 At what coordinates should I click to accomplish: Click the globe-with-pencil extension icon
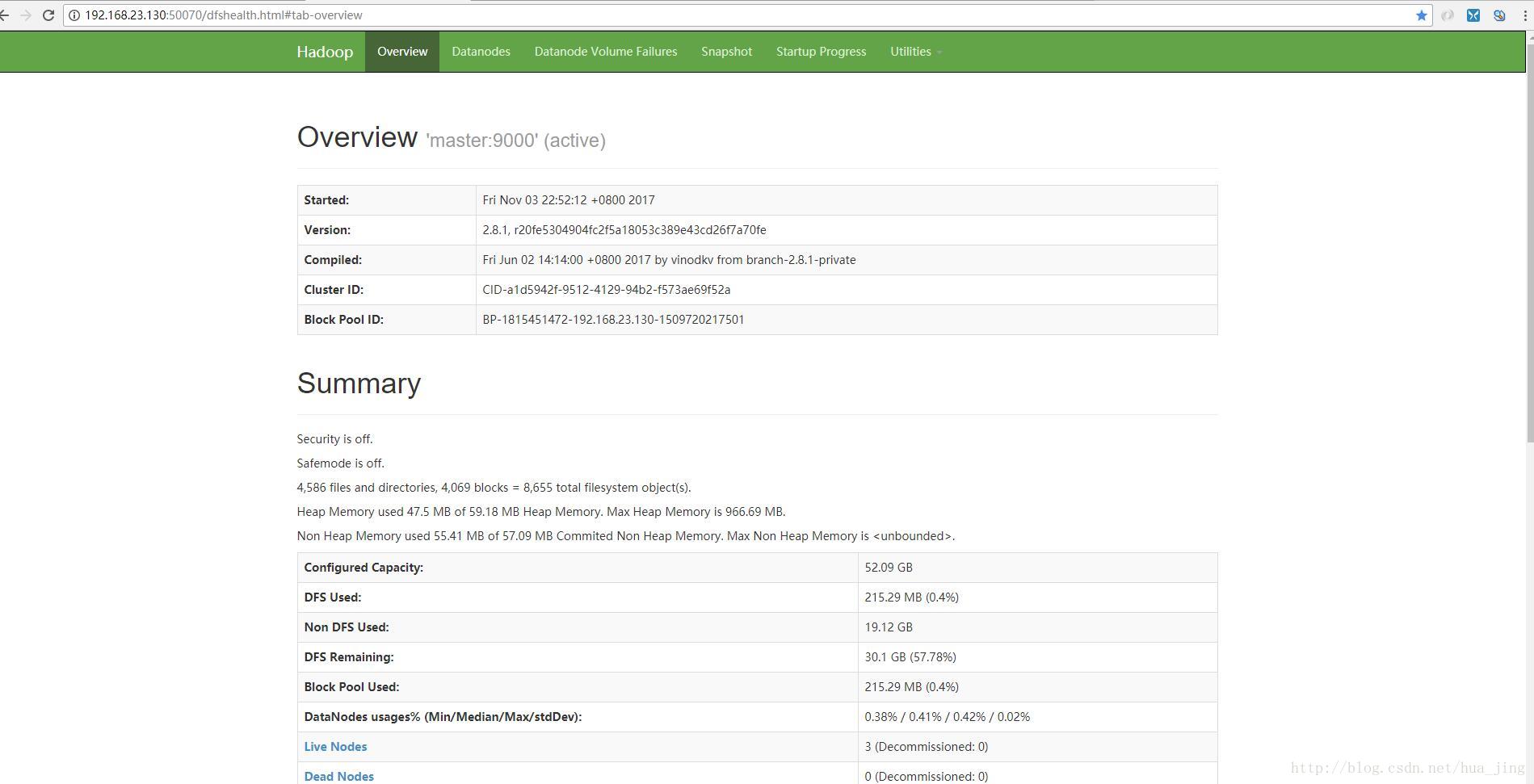(x=1499, y=15)
